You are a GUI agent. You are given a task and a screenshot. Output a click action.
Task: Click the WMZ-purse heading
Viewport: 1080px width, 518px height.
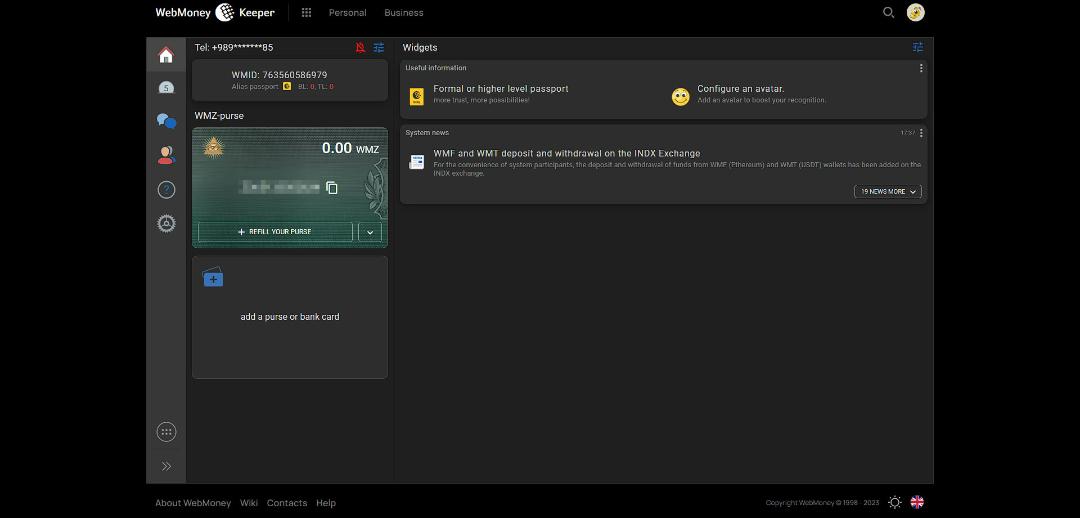(x=219, y=116)
